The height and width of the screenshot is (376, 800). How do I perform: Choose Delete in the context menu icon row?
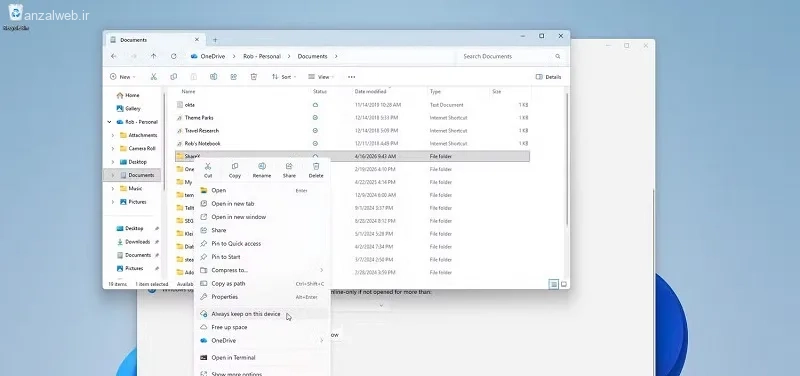(x=316, y=170)
